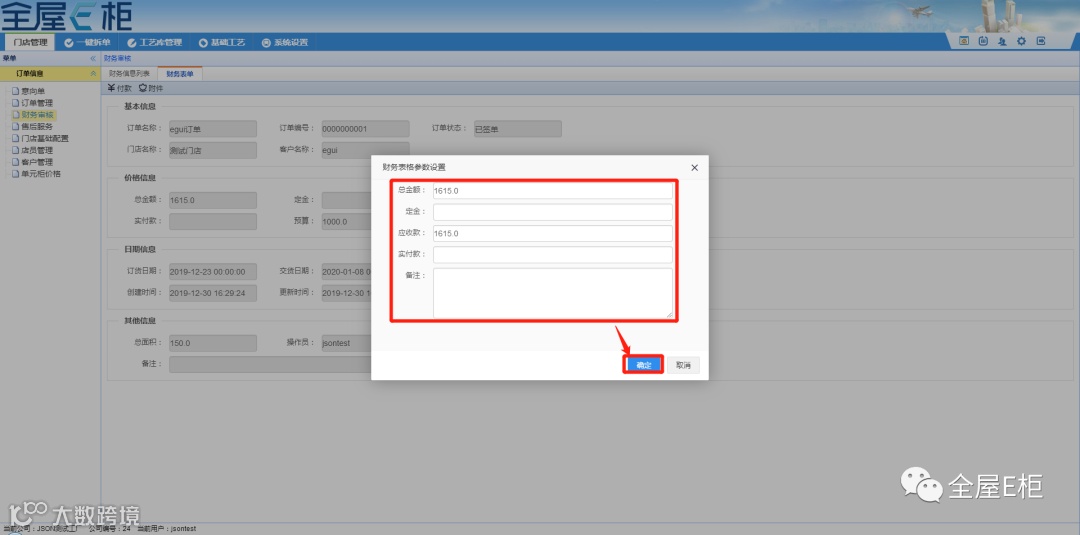Click the 总面积 field 150.0

pyautogui.click(x=213, y=343)
